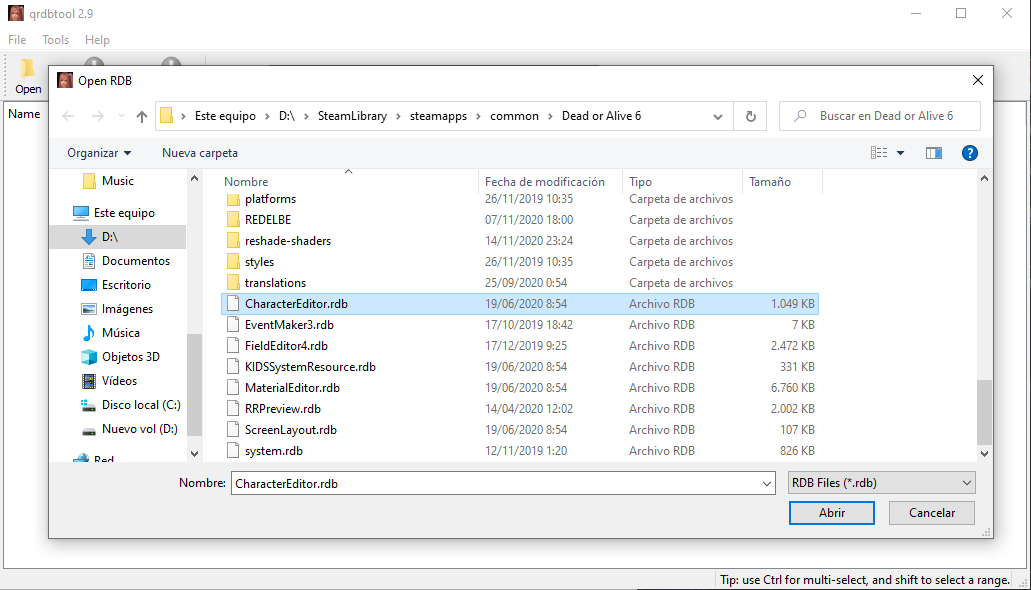Open recent locations dropdown

click(x=121, y=116)
